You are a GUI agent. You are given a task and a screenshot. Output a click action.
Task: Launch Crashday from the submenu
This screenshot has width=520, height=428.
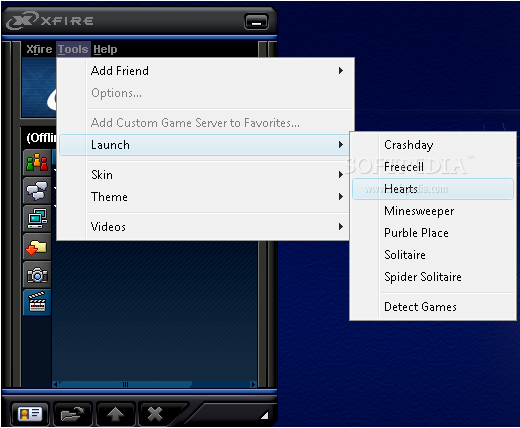(x=433, y=145)
